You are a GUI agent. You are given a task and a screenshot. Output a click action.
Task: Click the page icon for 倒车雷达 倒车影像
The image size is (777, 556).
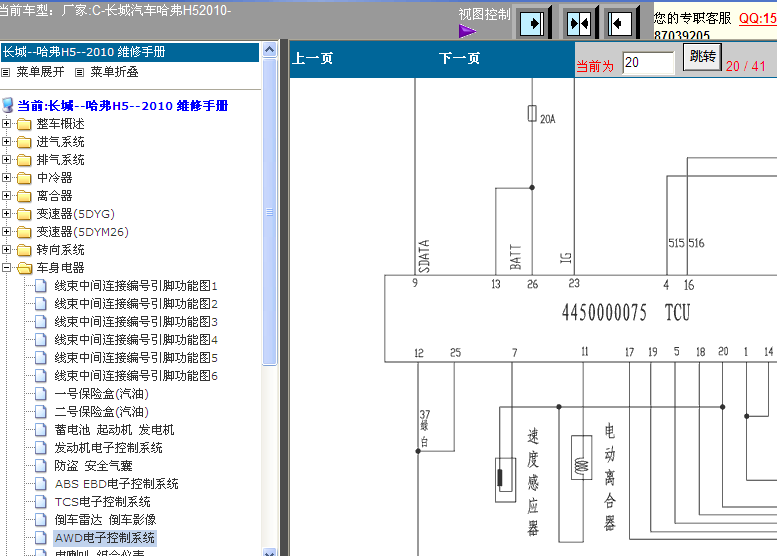pyautogui.click(x=41, y=520)
